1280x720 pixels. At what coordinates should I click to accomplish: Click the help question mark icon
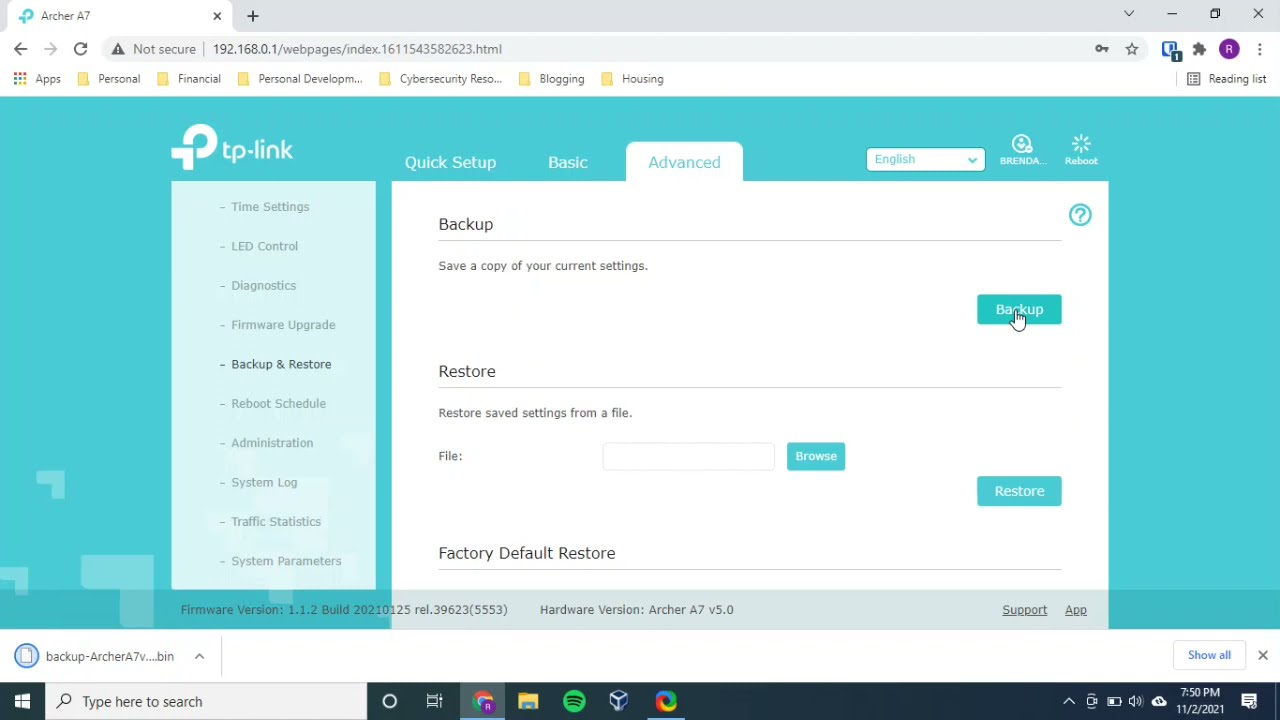(1080, 215)
